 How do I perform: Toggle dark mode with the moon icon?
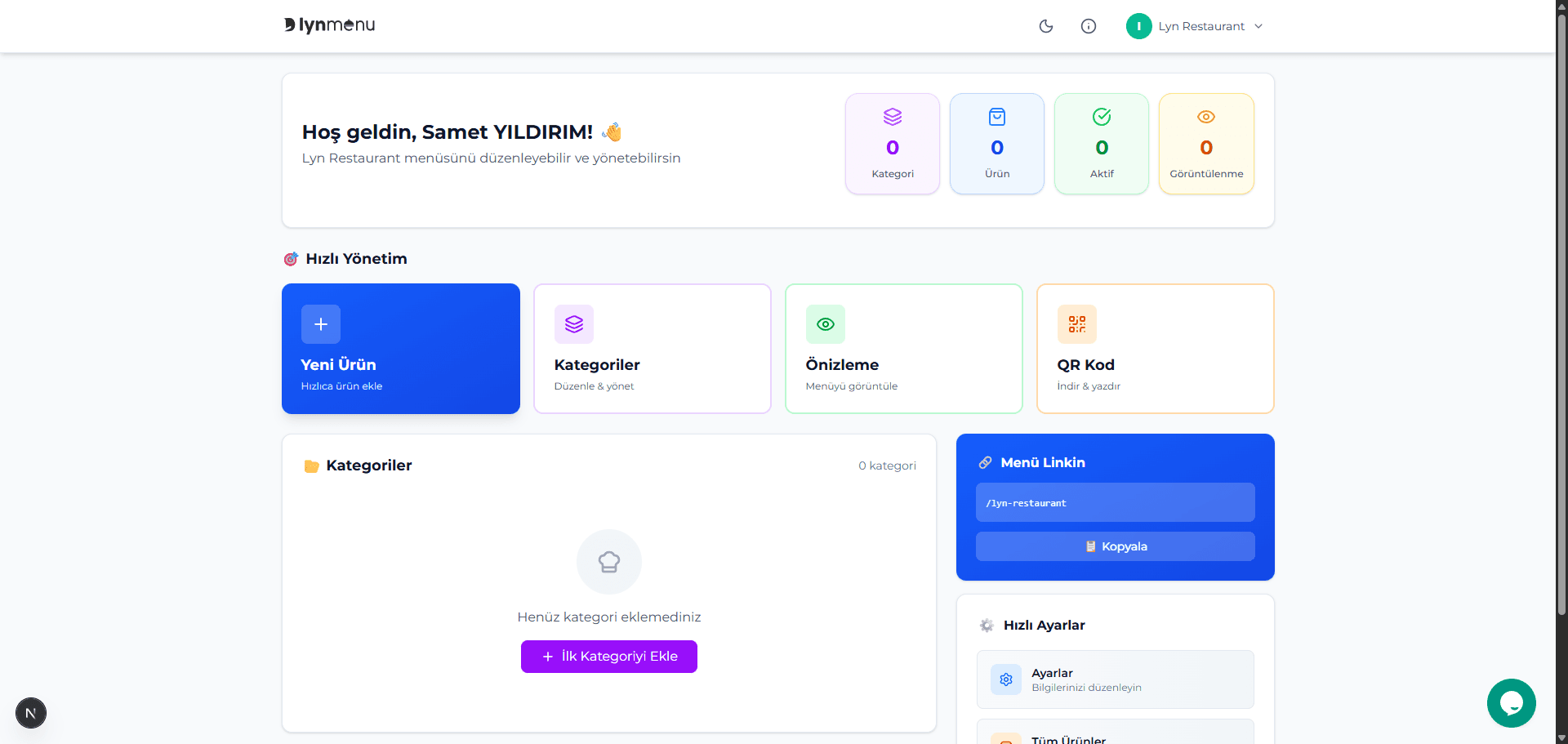1045,26
